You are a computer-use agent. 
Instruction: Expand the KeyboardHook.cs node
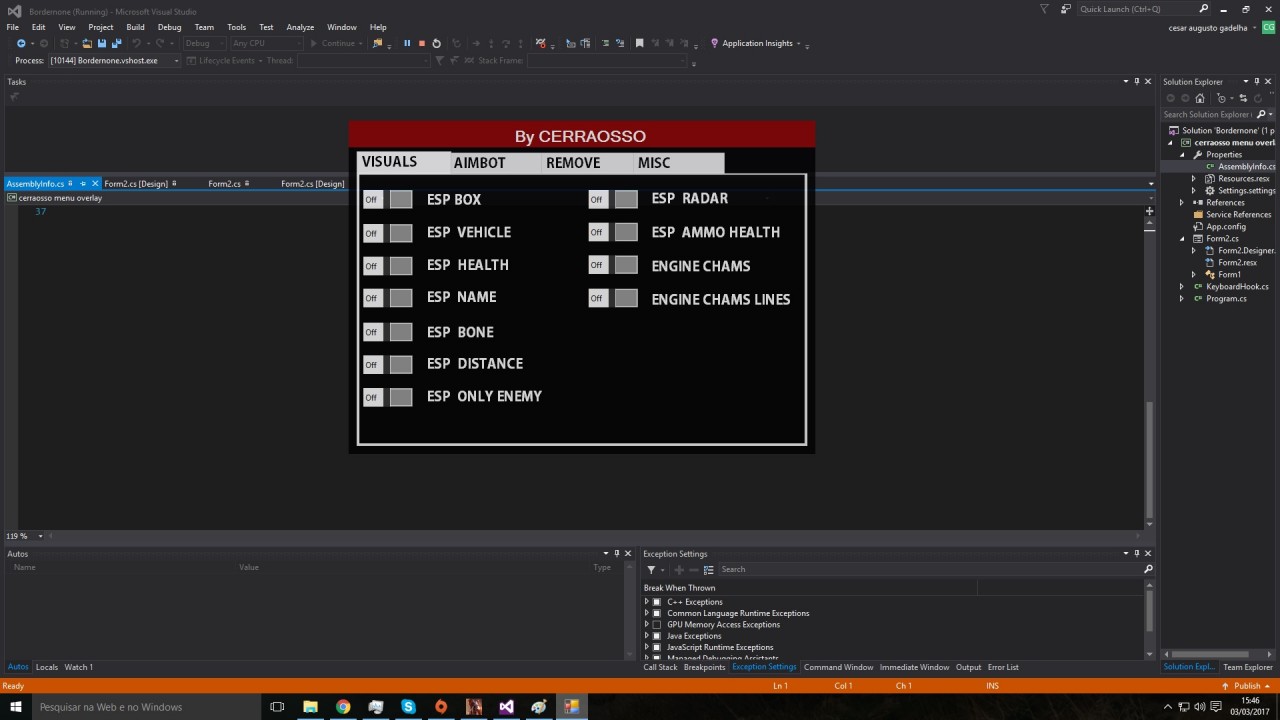click(1182, 287)
